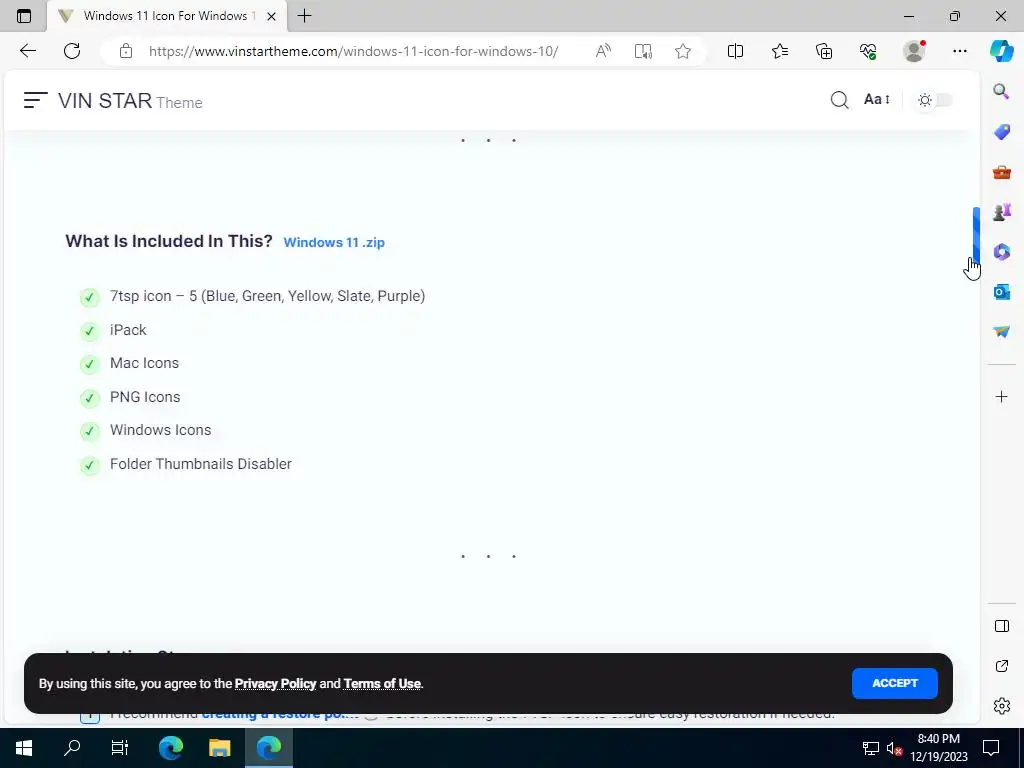Open a new browser tab

[304, 16]
